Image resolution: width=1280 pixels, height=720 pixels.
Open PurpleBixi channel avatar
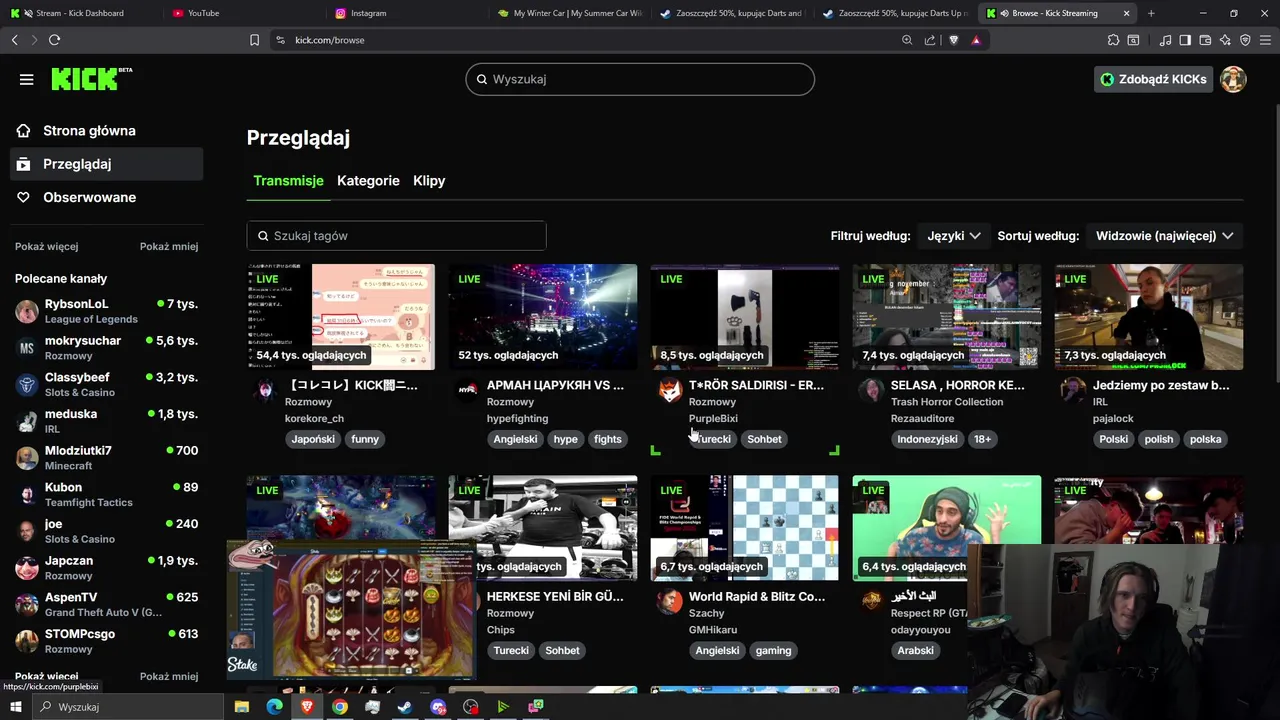click(x=670, y=391)
